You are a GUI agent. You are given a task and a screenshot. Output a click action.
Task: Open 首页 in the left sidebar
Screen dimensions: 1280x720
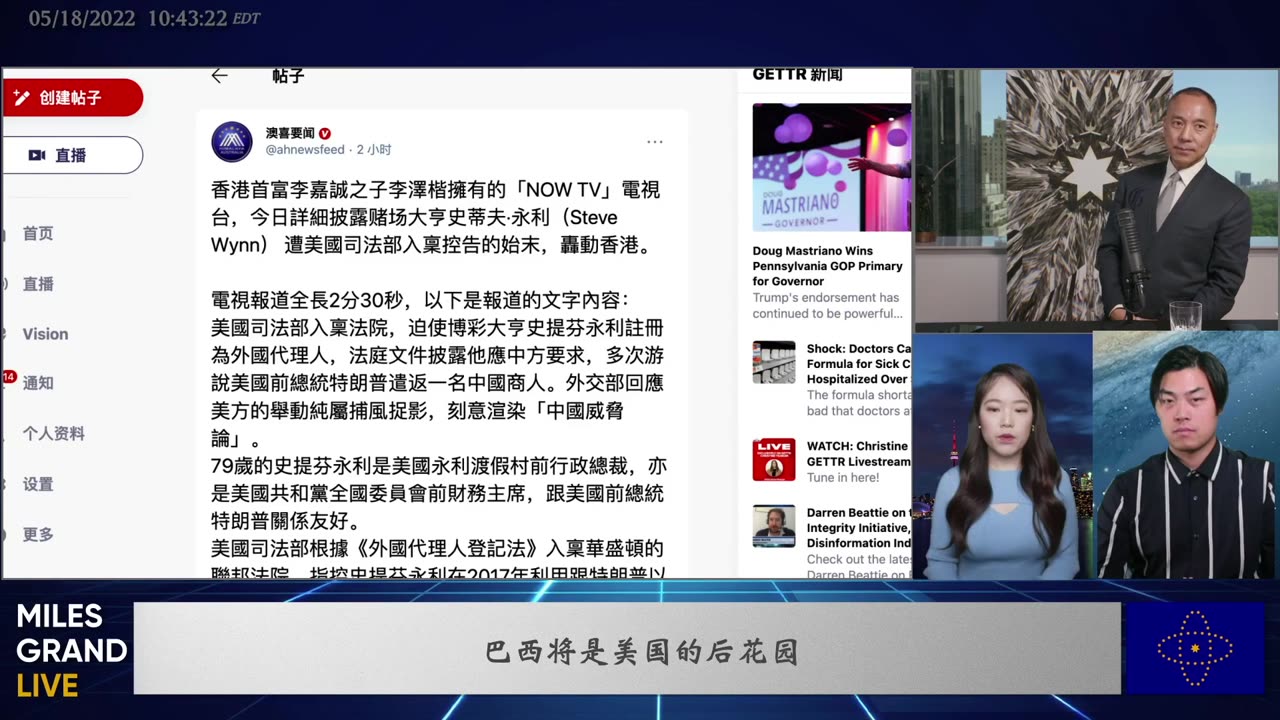38,233
